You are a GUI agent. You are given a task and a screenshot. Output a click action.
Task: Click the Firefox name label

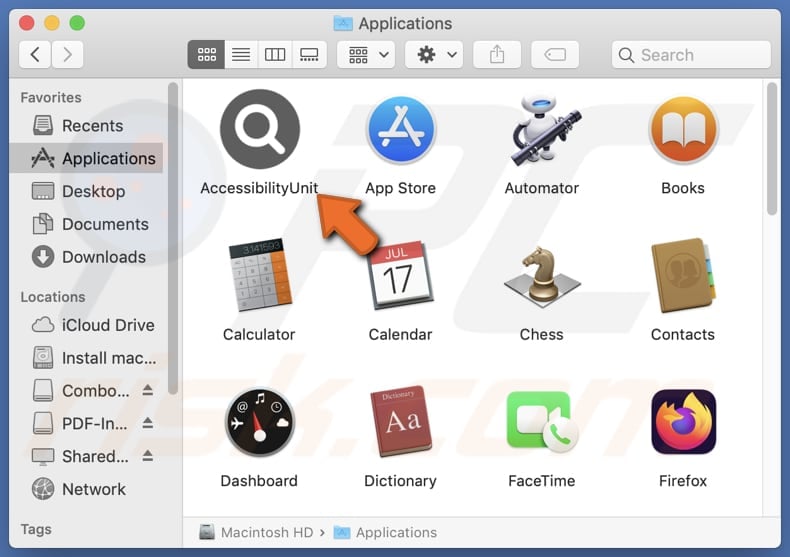click(683, 480)
